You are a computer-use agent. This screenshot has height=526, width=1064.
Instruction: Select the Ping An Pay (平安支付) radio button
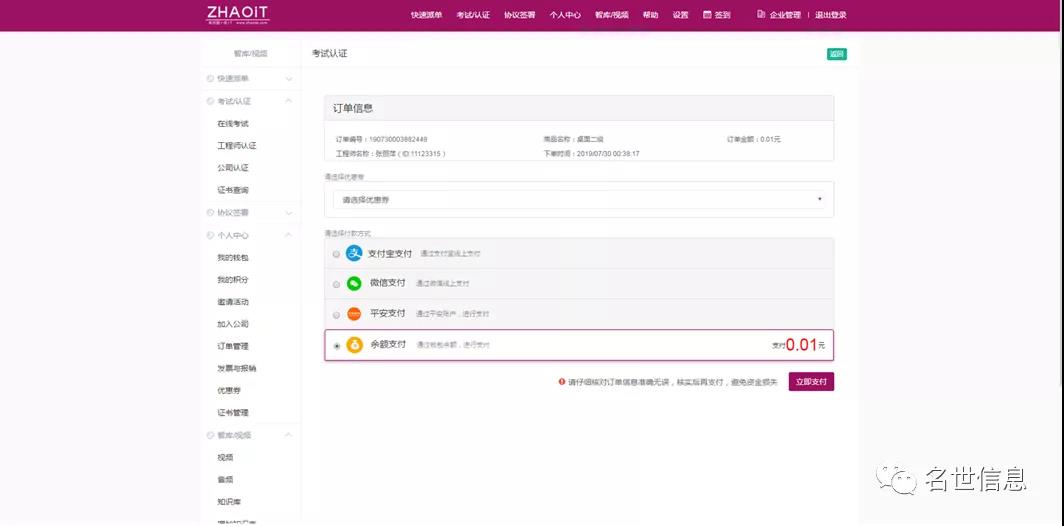tap(336, 315)
